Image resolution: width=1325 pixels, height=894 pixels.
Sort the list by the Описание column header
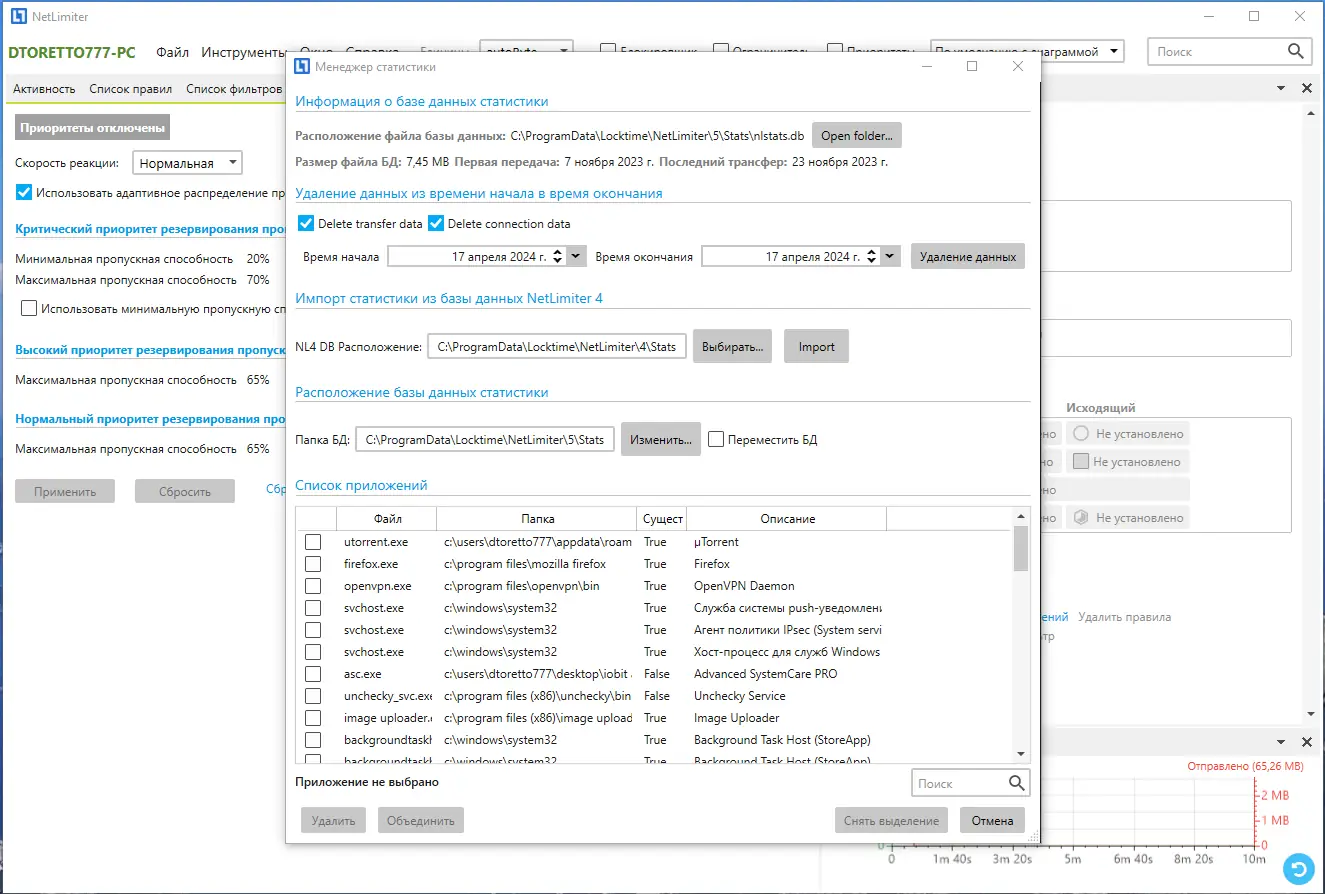(x=787, y=519)
